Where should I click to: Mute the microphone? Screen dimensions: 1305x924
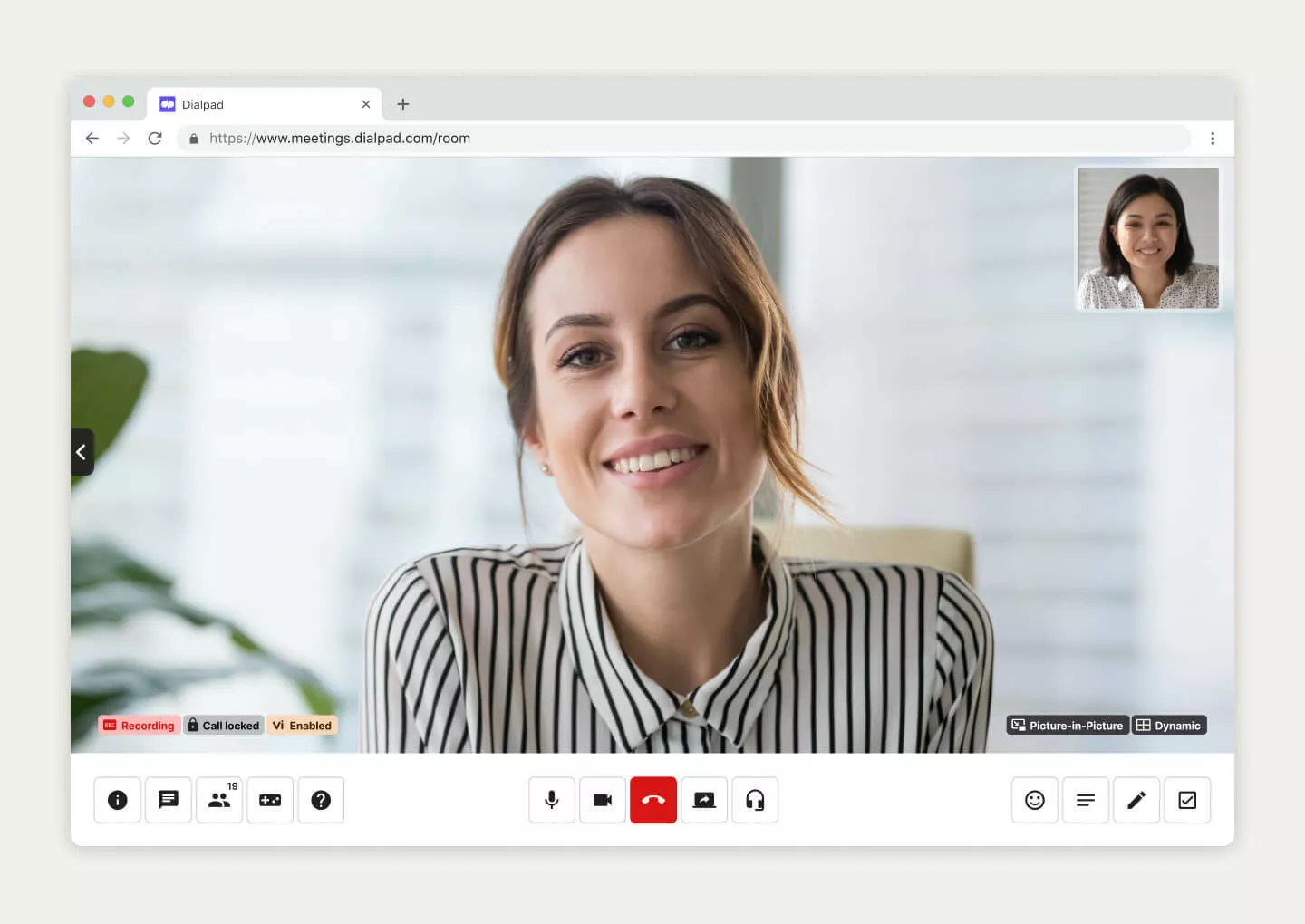point(552,800)
